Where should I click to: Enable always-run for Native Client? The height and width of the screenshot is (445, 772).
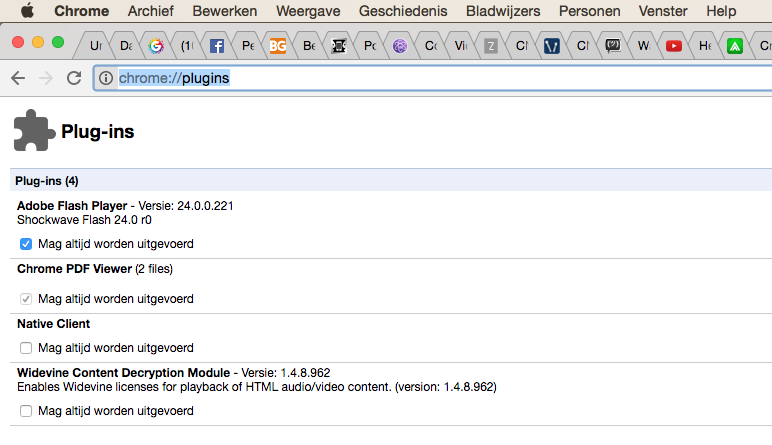(x=26, y=348)
